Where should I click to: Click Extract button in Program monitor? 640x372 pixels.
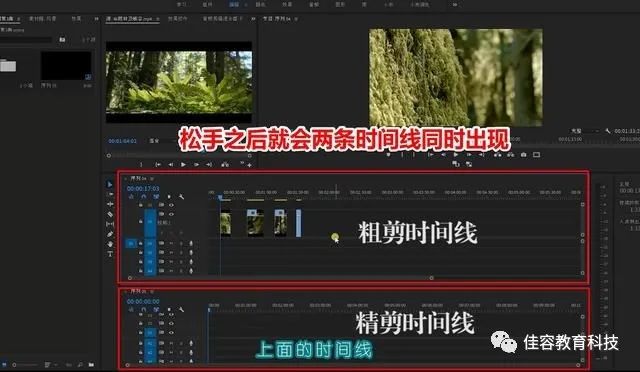click(x=510, y=155)
